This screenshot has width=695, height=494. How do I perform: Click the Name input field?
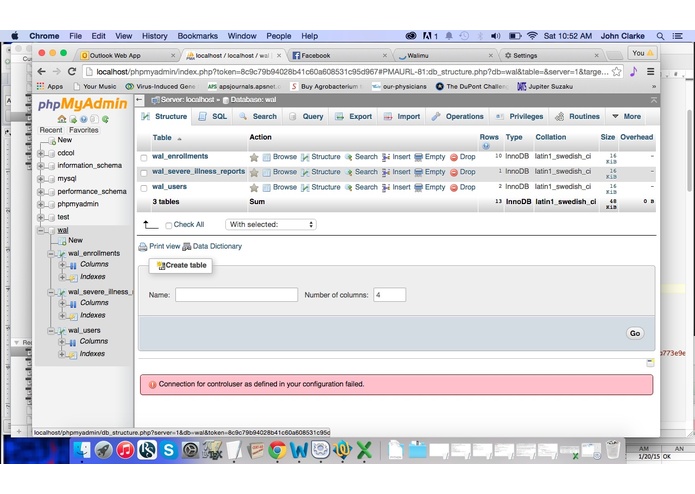coord(236,295)
